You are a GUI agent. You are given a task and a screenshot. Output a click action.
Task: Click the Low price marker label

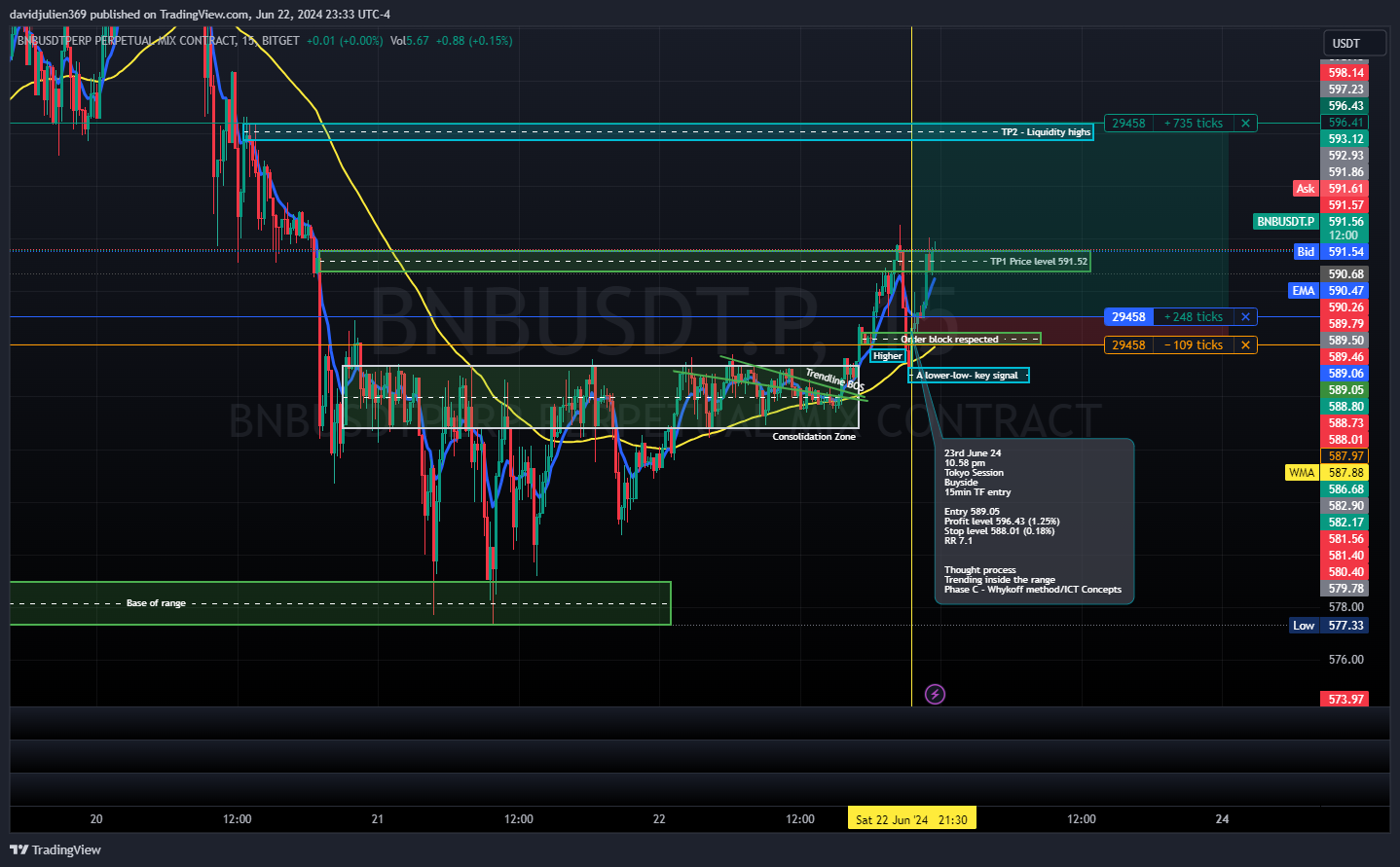[x=1304, y=626]
